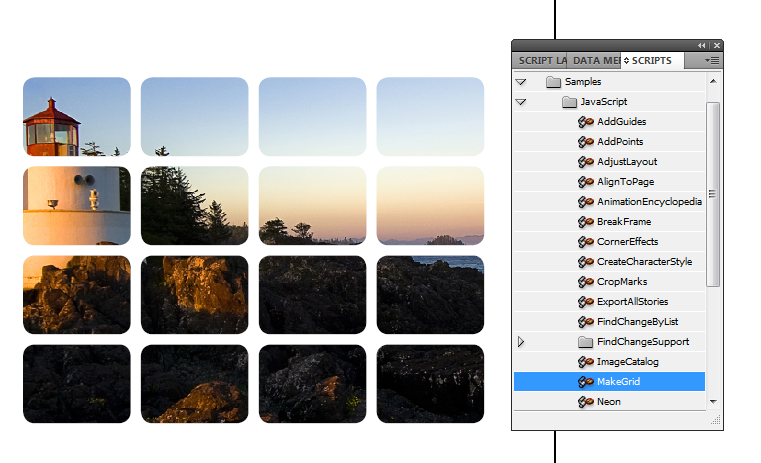
Task: Open the Scripts panel flyout menu
Action: pos(711,61)
